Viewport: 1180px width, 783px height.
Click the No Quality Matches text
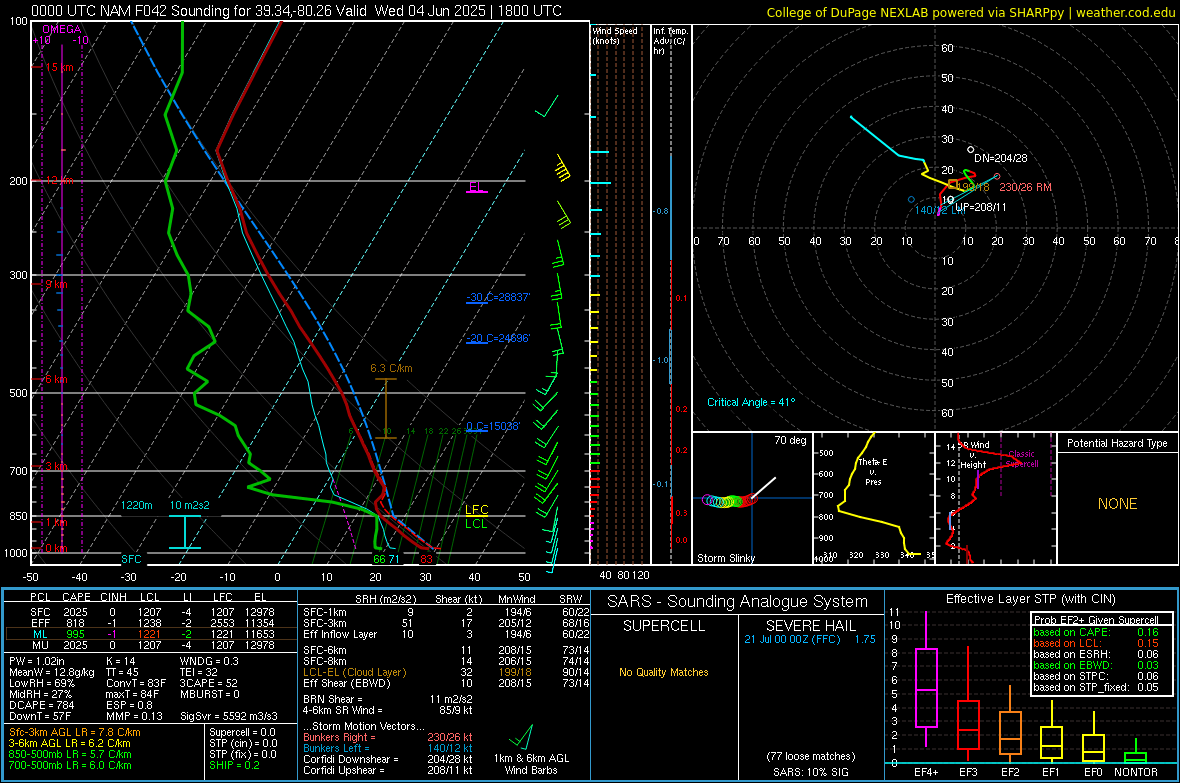[x=664, y=672]
